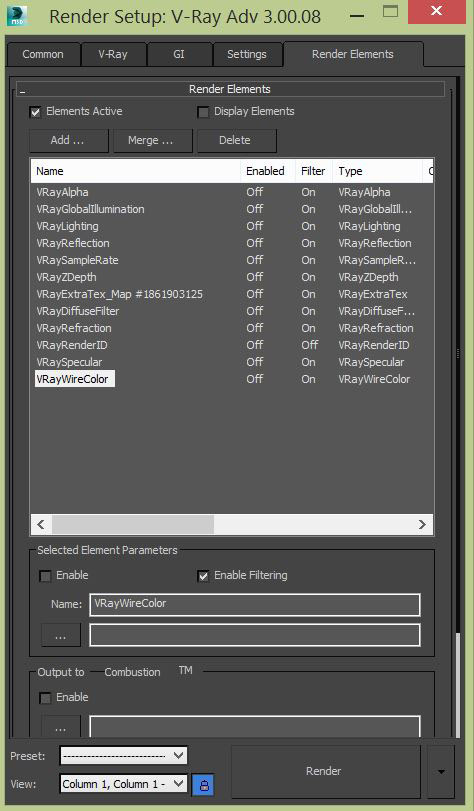Click the right arrow of horizontal scrollbar
Image resolution: width=474 pixels, height=811 pixels.
(422, 524)
